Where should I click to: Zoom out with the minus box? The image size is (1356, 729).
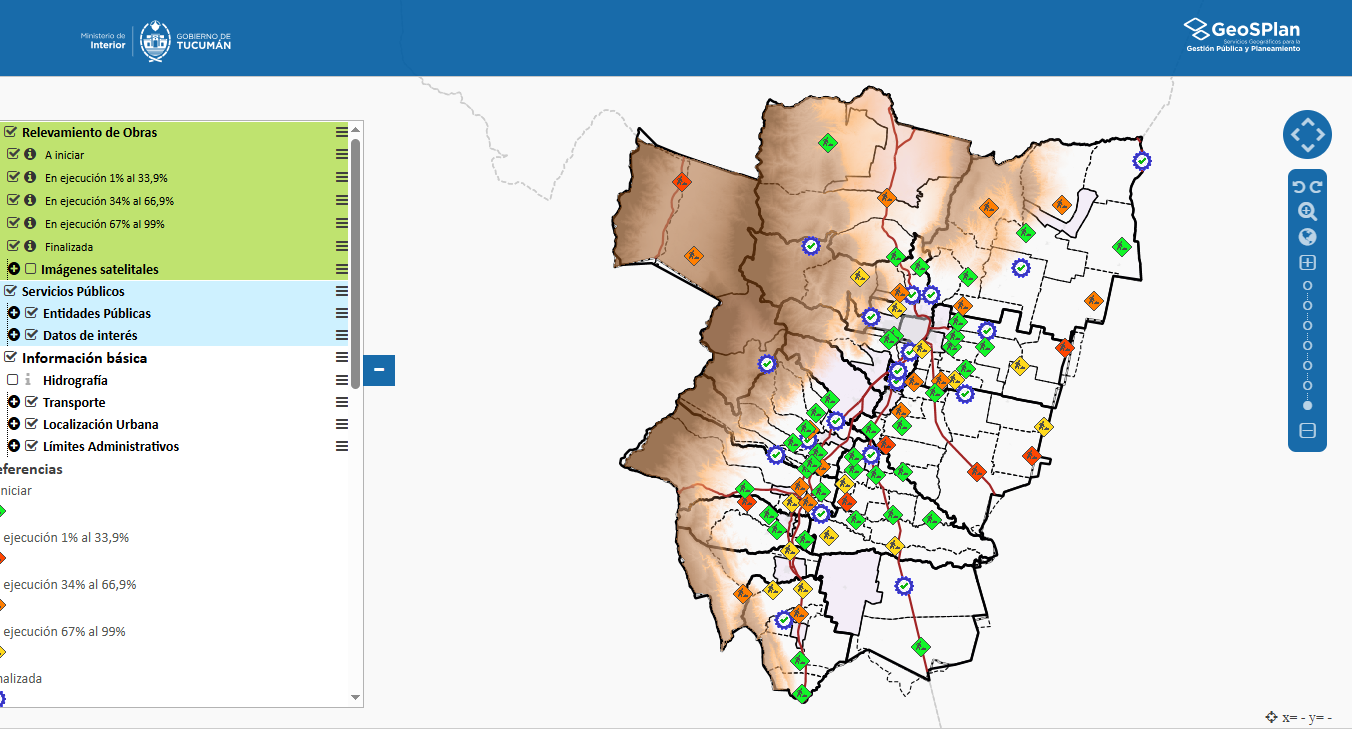tap(1307, 431)
